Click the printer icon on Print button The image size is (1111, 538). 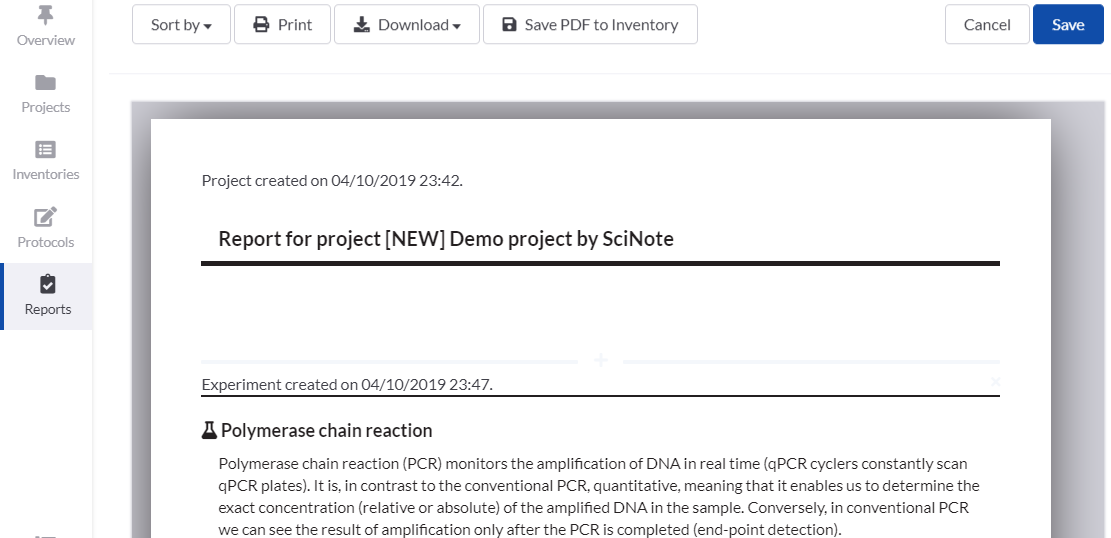(x=262, y=25)
